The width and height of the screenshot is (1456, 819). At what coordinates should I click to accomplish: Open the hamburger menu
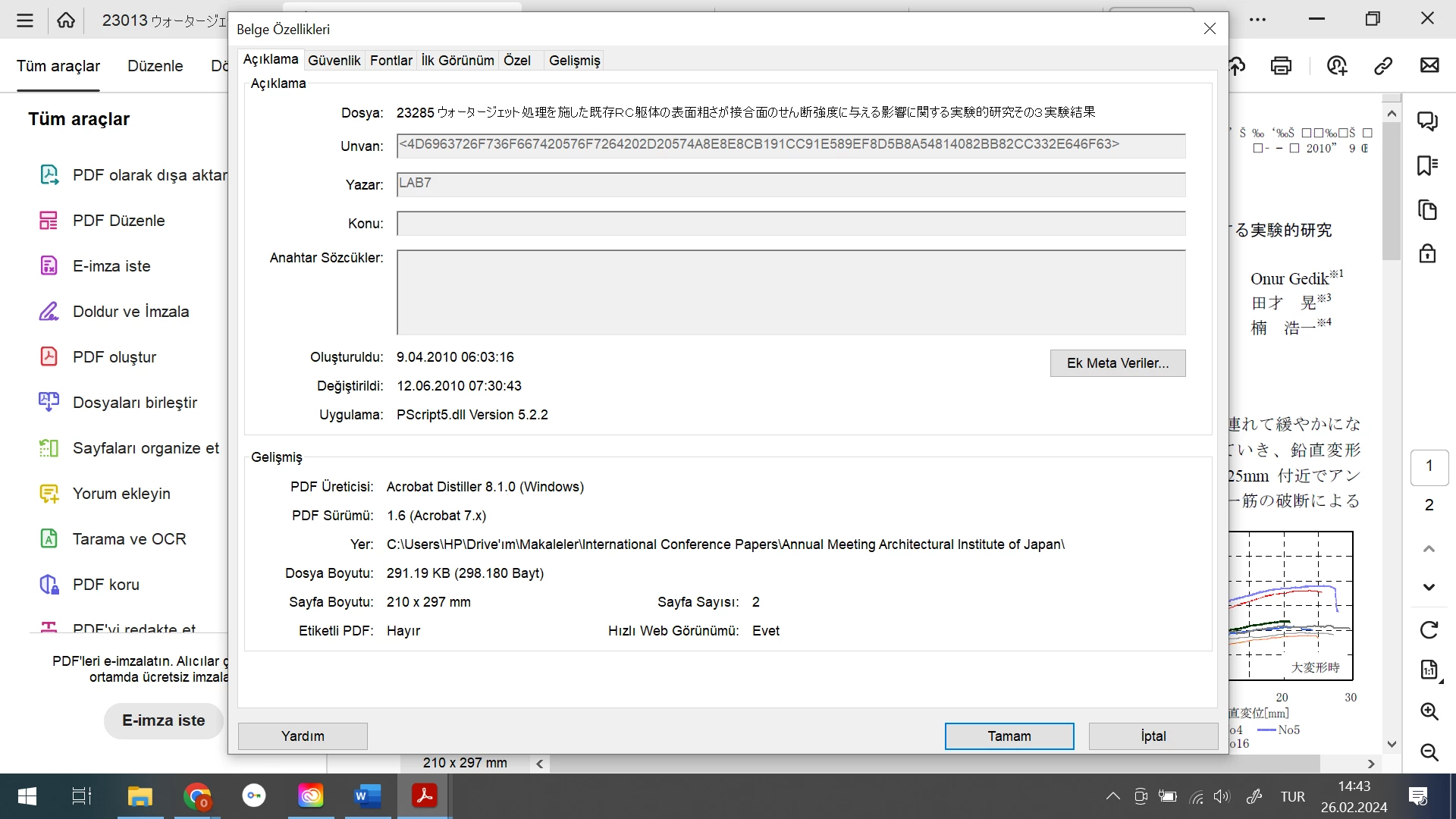[x=25, y=20]
